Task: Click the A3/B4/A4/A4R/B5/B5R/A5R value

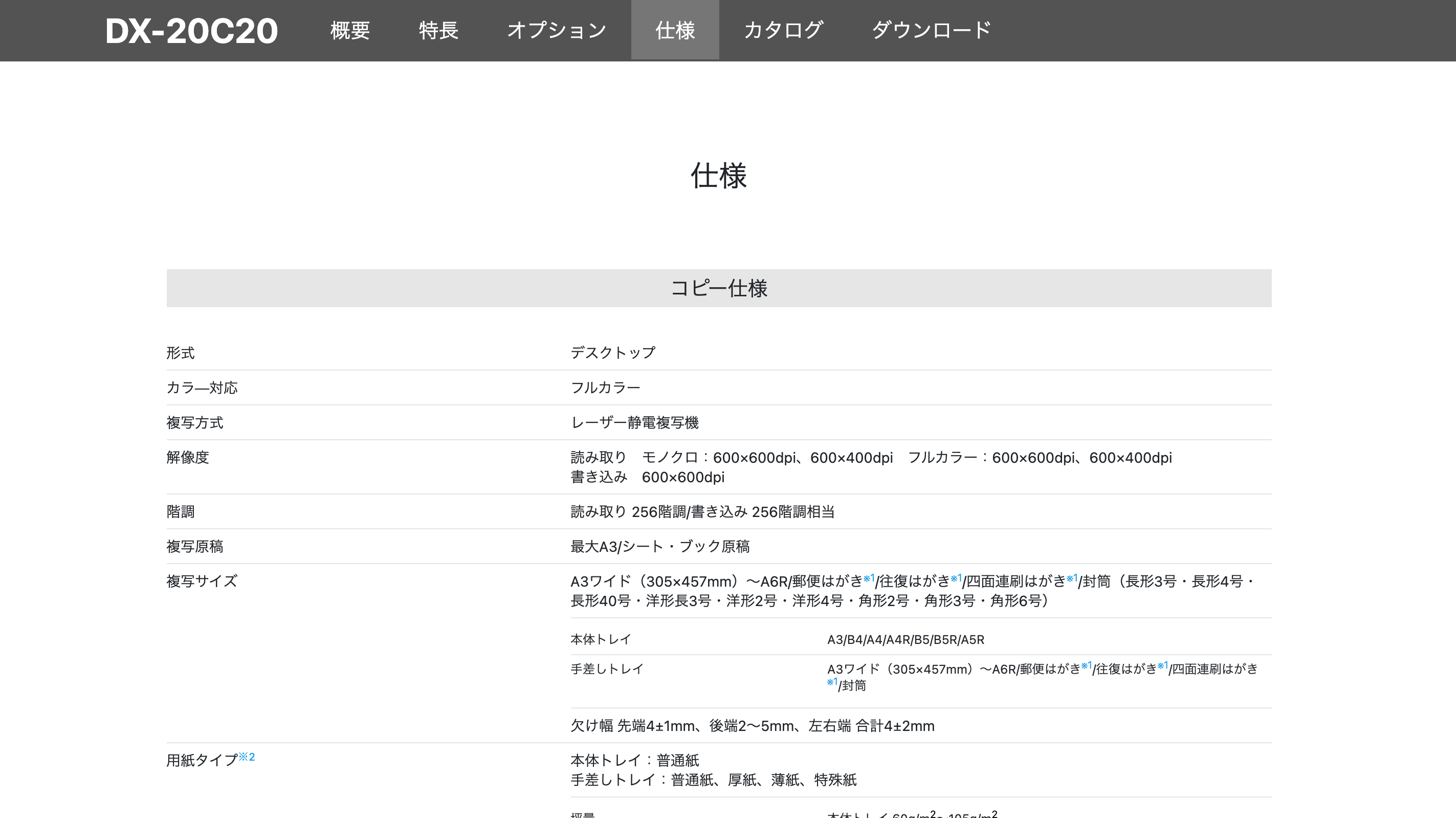Action: (906, 639)
